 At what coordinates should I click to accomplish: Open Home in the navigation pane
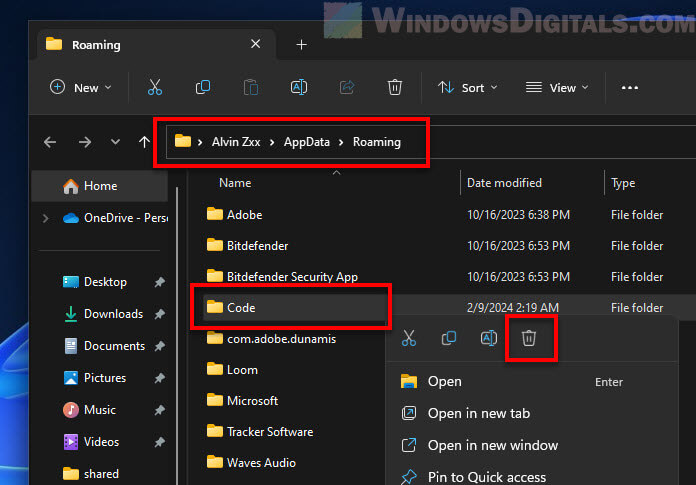click(x=100, y=186)
